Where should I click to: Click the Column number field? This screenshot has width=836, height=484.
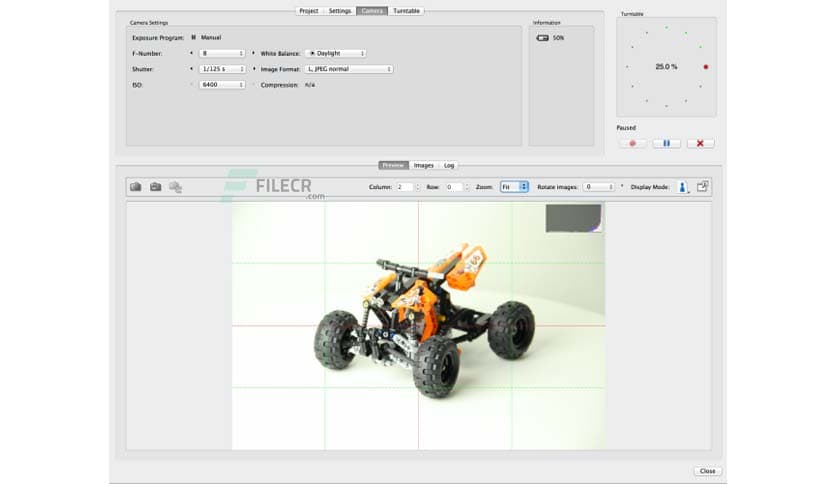[405, 187]
